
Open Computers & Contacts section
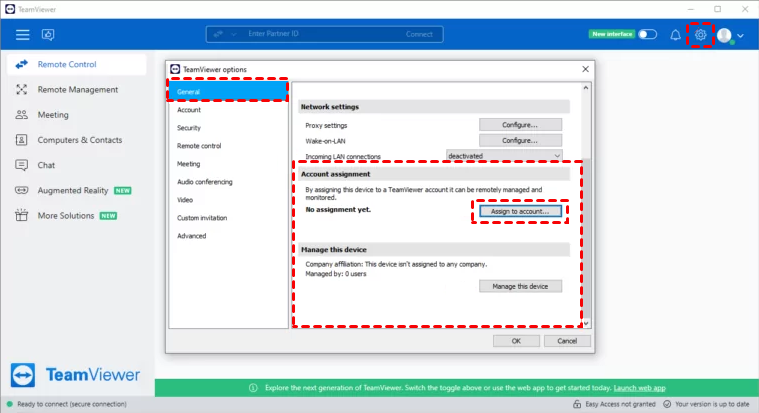tap(79, 140)
